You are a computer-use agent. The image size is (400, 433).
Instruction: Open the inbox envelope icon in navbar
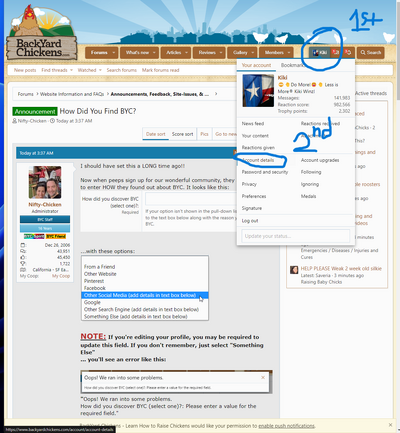pos(336,52)
